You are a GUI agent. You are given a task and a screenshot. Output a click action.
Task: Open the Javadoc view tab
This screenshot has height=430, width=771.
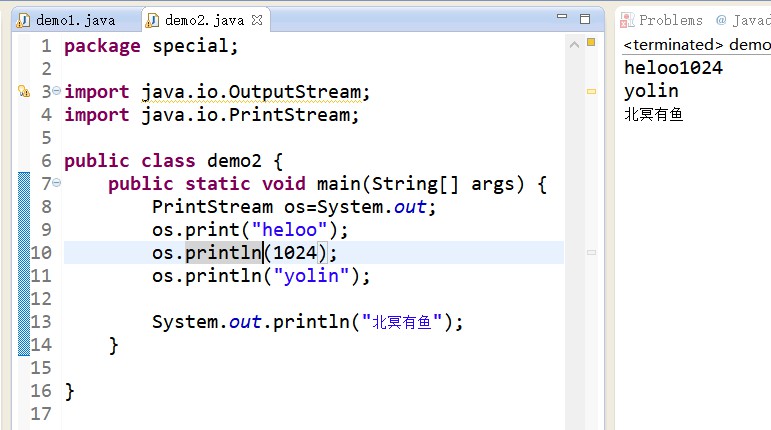[742, 20]
